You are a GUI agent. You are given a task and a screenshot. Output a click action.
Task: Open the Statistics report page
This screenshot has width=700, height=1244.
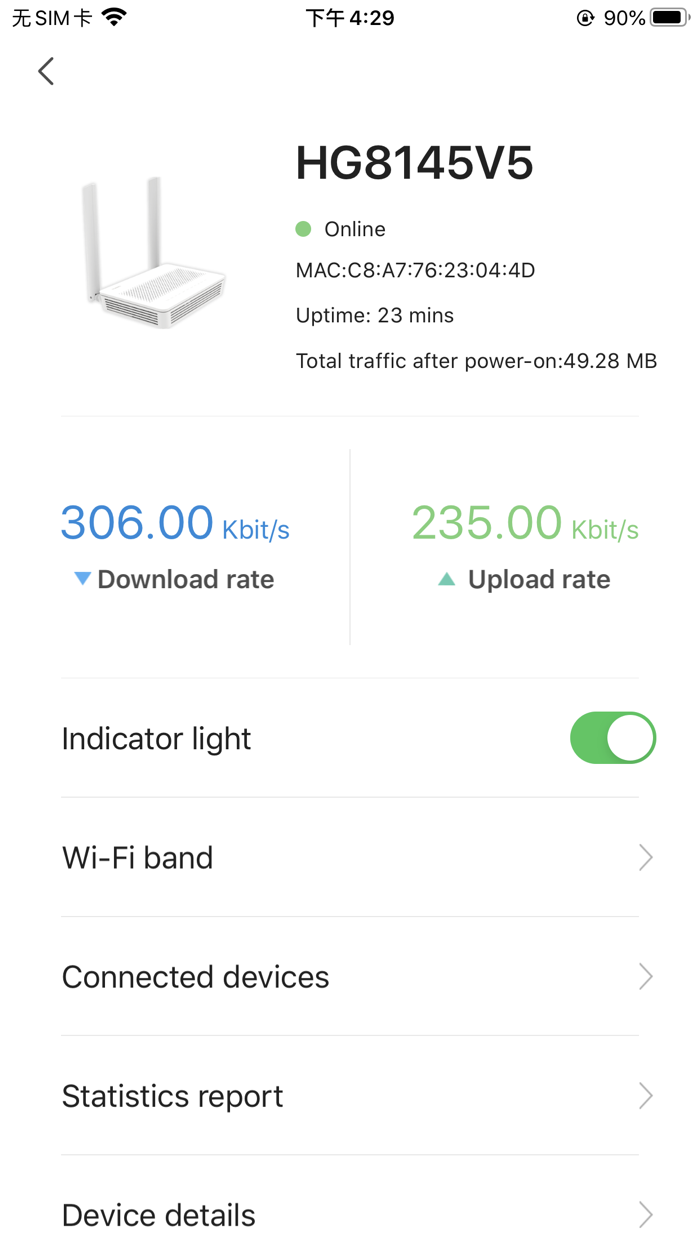click(x=300, y=1096)
